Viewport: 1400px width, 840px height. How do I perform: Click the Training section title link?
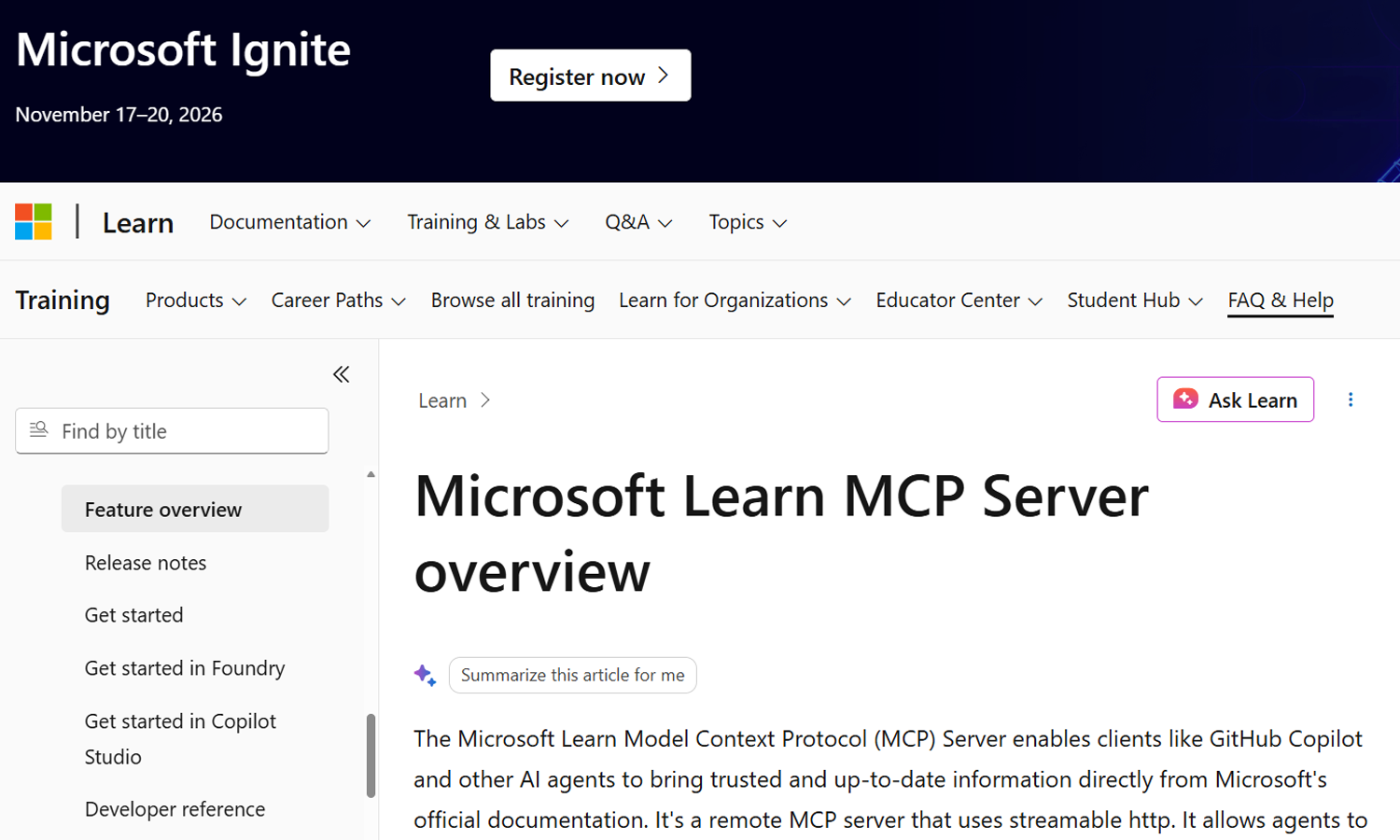(x=63, y=301)
